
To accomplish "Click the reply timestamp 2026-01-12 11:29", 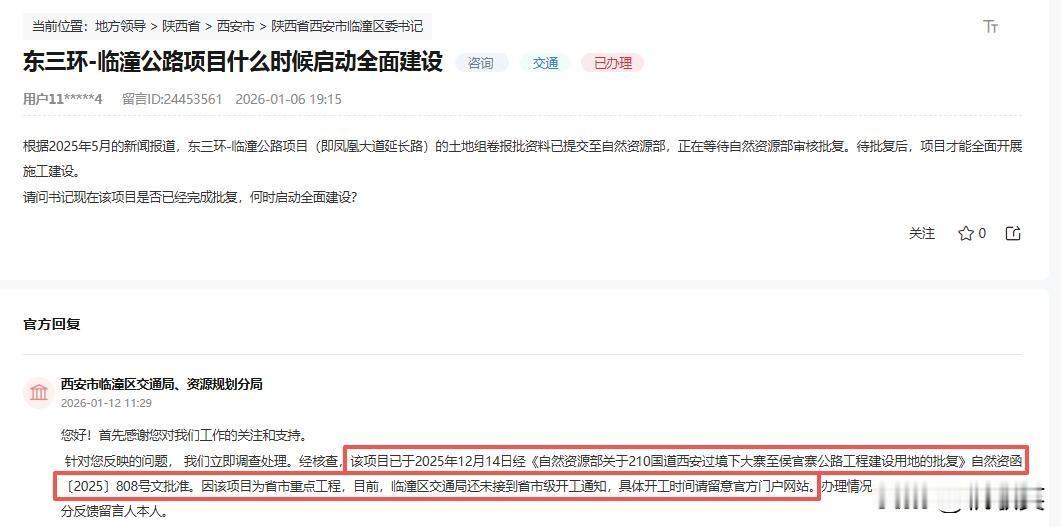I will tap(106, 403).
